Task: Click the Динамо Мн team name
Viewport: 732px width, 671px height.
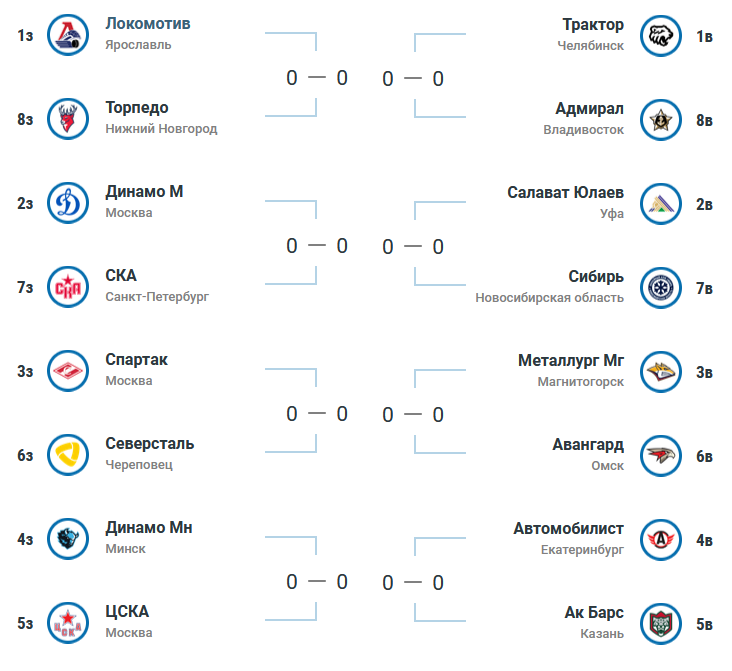Action: click(148, 528)
